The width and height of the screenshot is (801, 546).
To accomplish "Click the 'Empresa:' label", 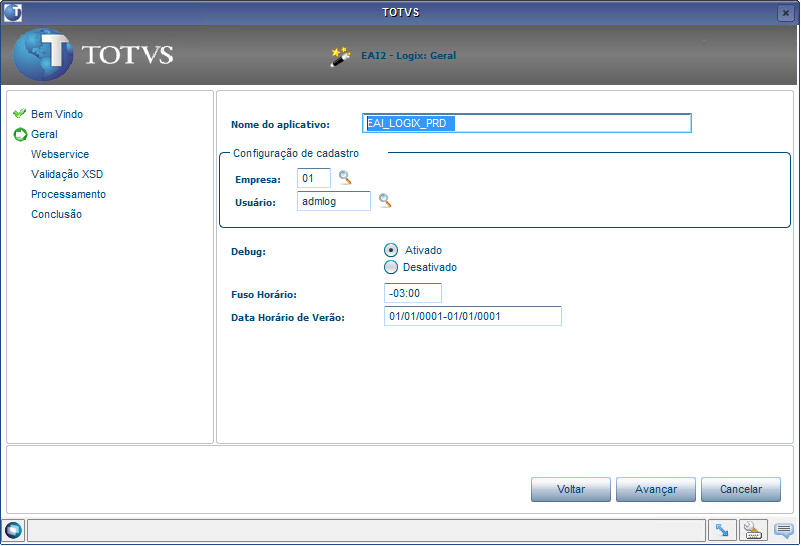I will [258, 180].
